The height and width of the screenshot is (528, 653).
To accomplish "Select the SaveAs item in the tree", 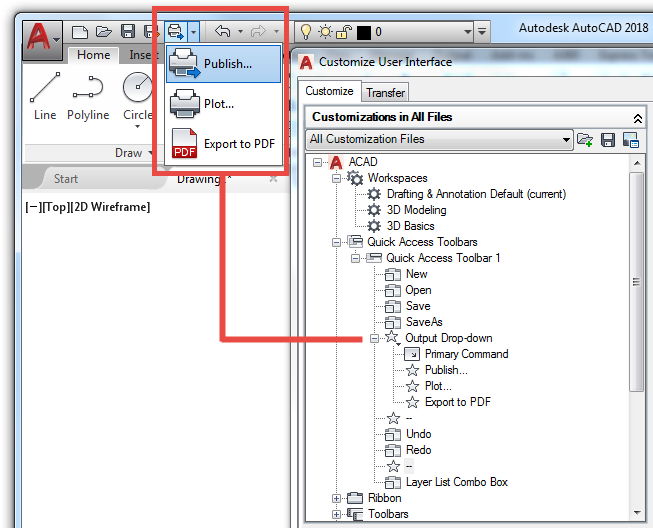I will pos(424,322).
